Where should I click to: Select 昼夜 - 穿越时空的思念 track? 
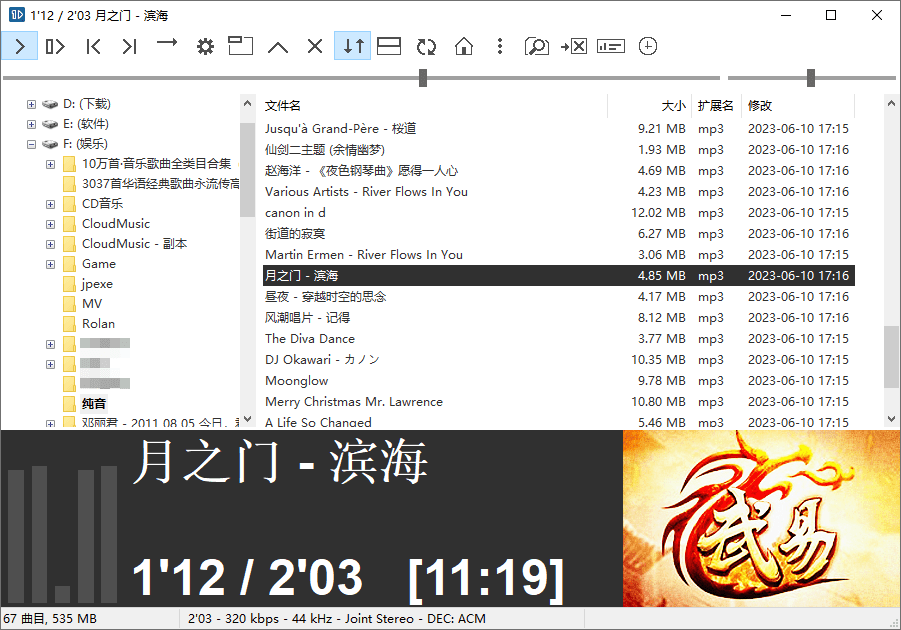click(559, 297)
